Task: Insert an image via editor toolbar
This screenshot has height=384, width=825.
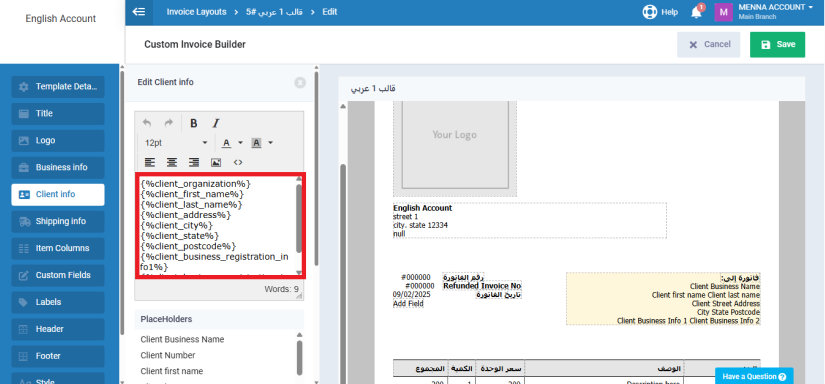Action: pos(216,162)
